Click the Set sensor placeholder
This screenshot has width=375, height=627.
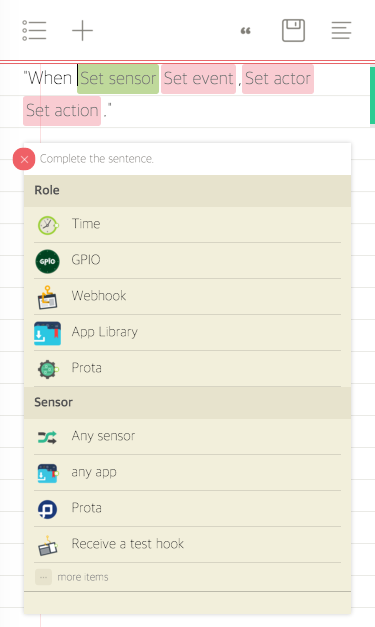(x=118, y=79)
